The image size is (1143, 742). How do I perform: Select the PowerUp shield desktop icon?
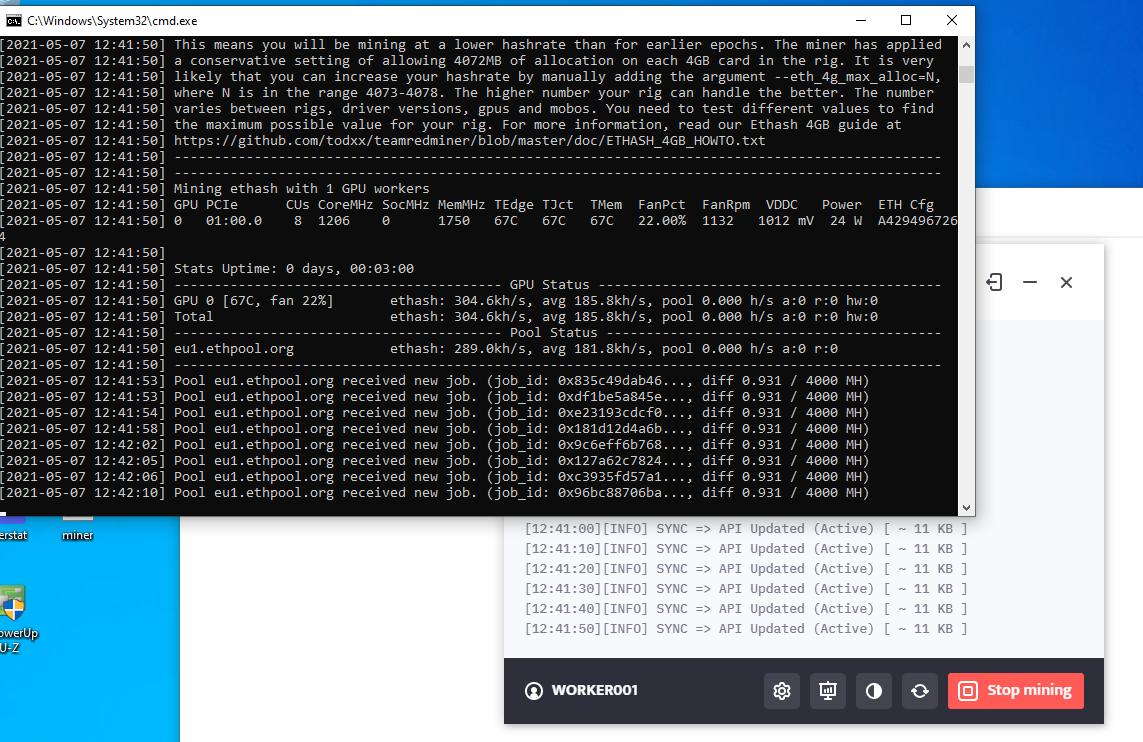tap(14, 620)
